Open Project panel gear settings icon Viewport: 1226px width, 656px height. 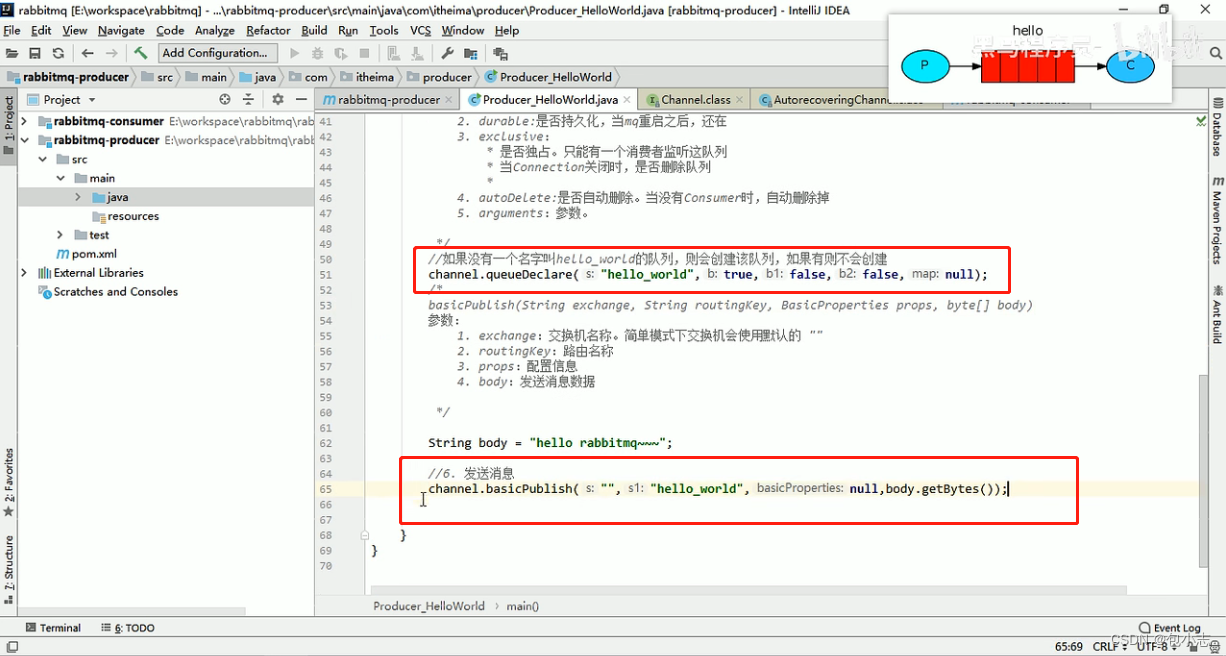(x=278, y=99)
